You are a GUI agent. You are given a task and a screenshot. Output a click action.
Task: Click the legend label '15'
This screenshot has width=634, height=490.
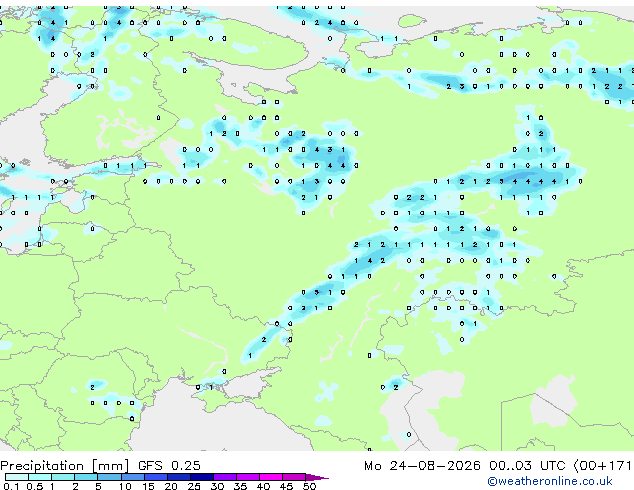148,486
